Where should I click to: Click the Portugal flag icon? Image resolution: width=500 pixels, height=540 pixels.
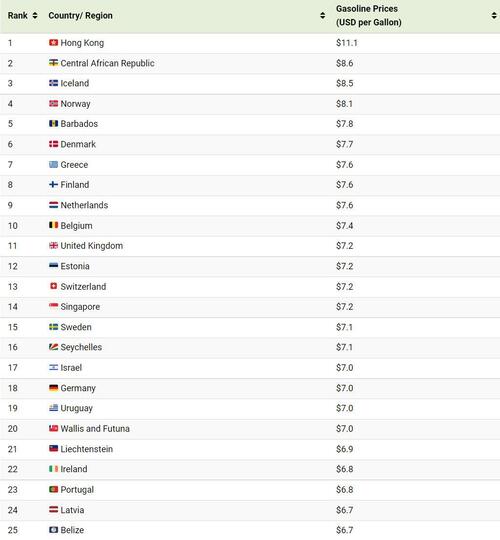pos(53,489)
